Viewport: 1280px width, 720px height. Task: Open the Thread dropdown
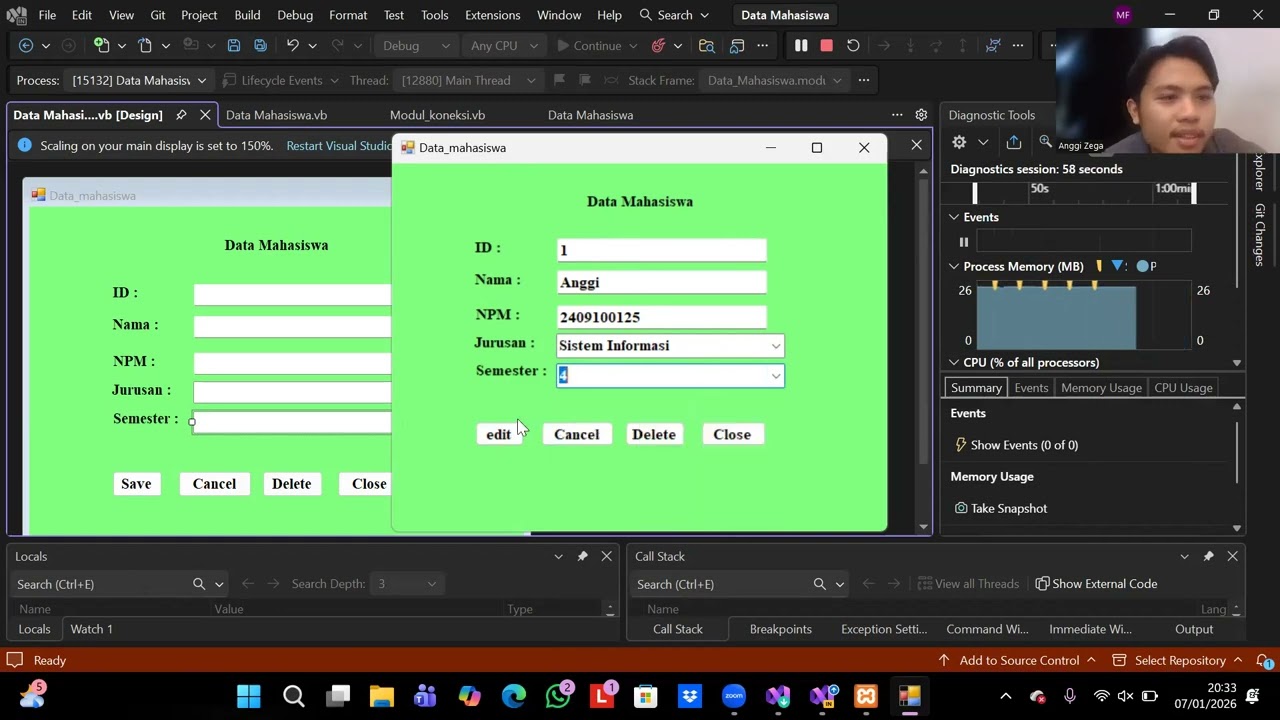(x=468, y=80)
